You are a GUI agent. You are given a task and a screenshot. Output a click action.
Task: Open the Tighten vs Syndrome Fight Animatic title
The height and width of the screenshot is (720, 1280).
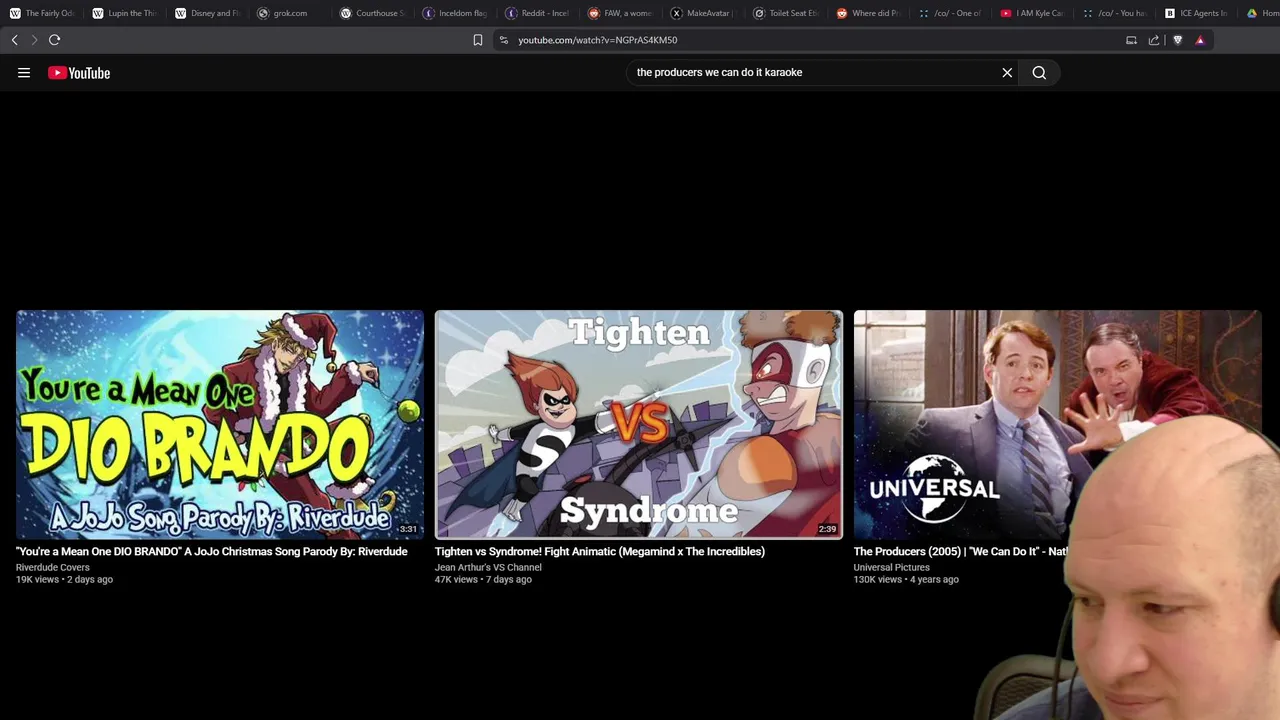tap(600, 551)
